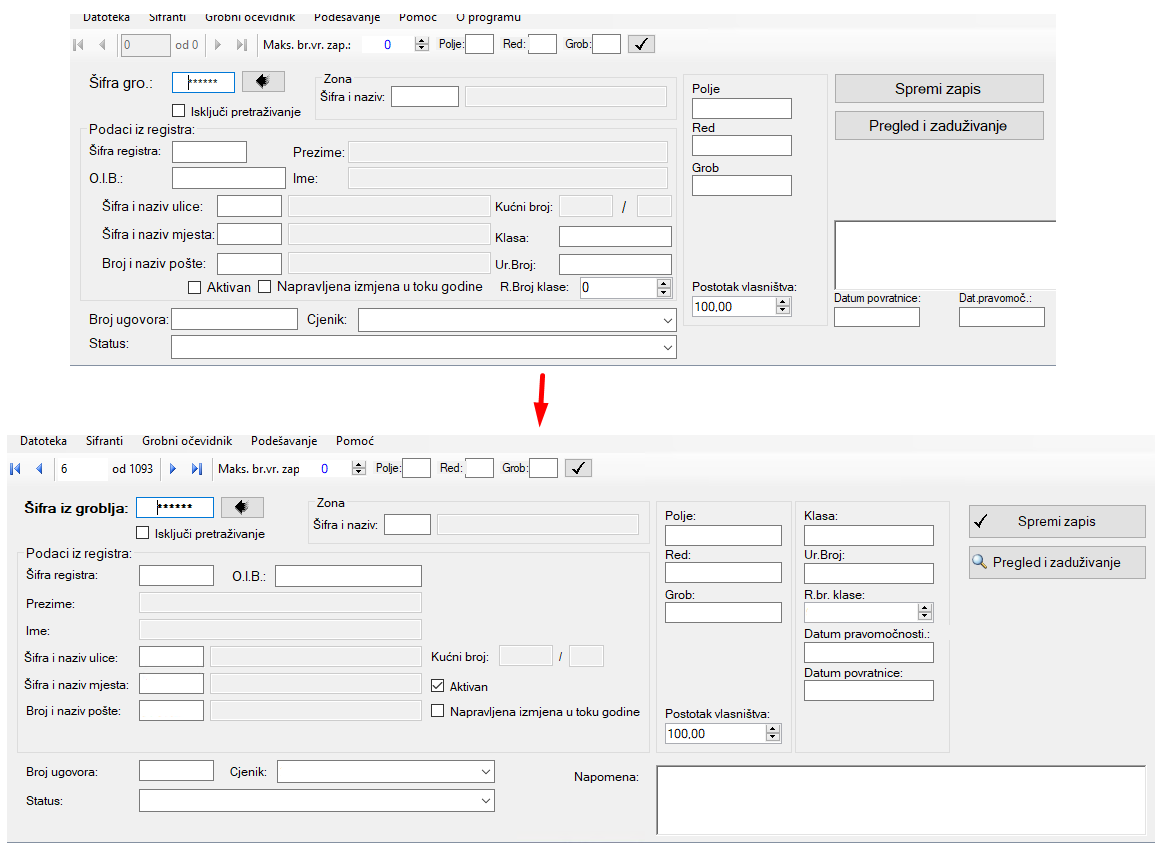
Task: Click upper Spremi zapis button without icon
Action: tap(938, 89)
